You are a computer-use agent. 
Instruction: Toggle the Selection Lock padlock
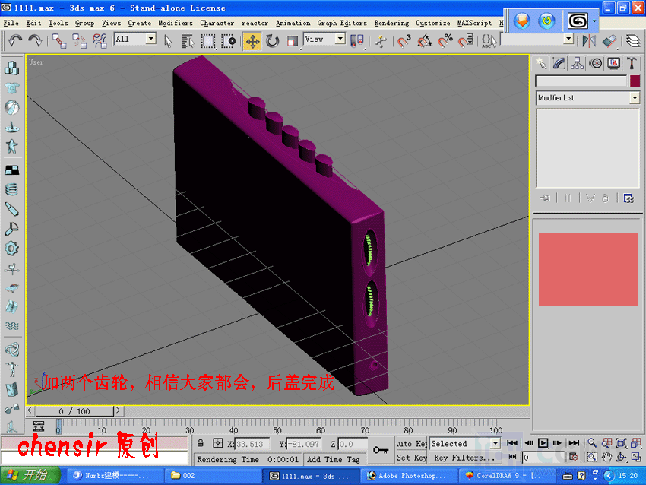coord(201,443)
